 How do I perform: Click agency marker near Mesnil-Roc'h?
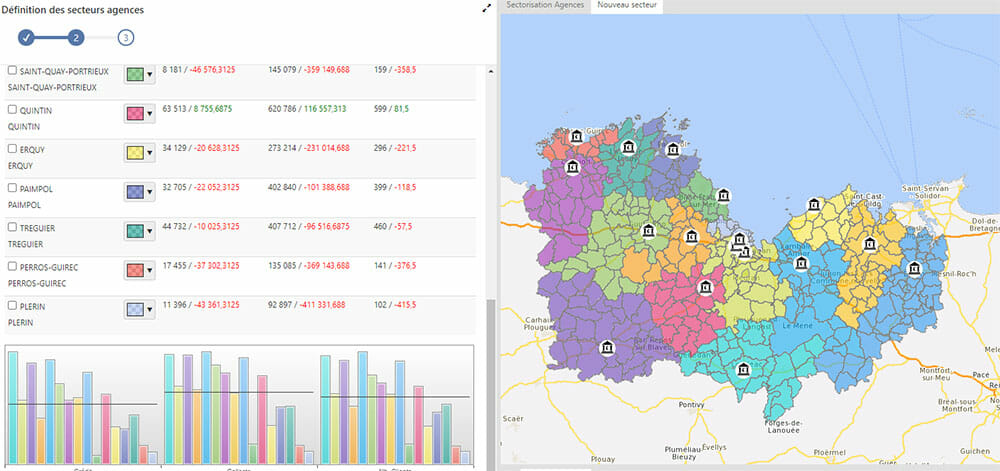pyautogui.click(x=914, y=268)
